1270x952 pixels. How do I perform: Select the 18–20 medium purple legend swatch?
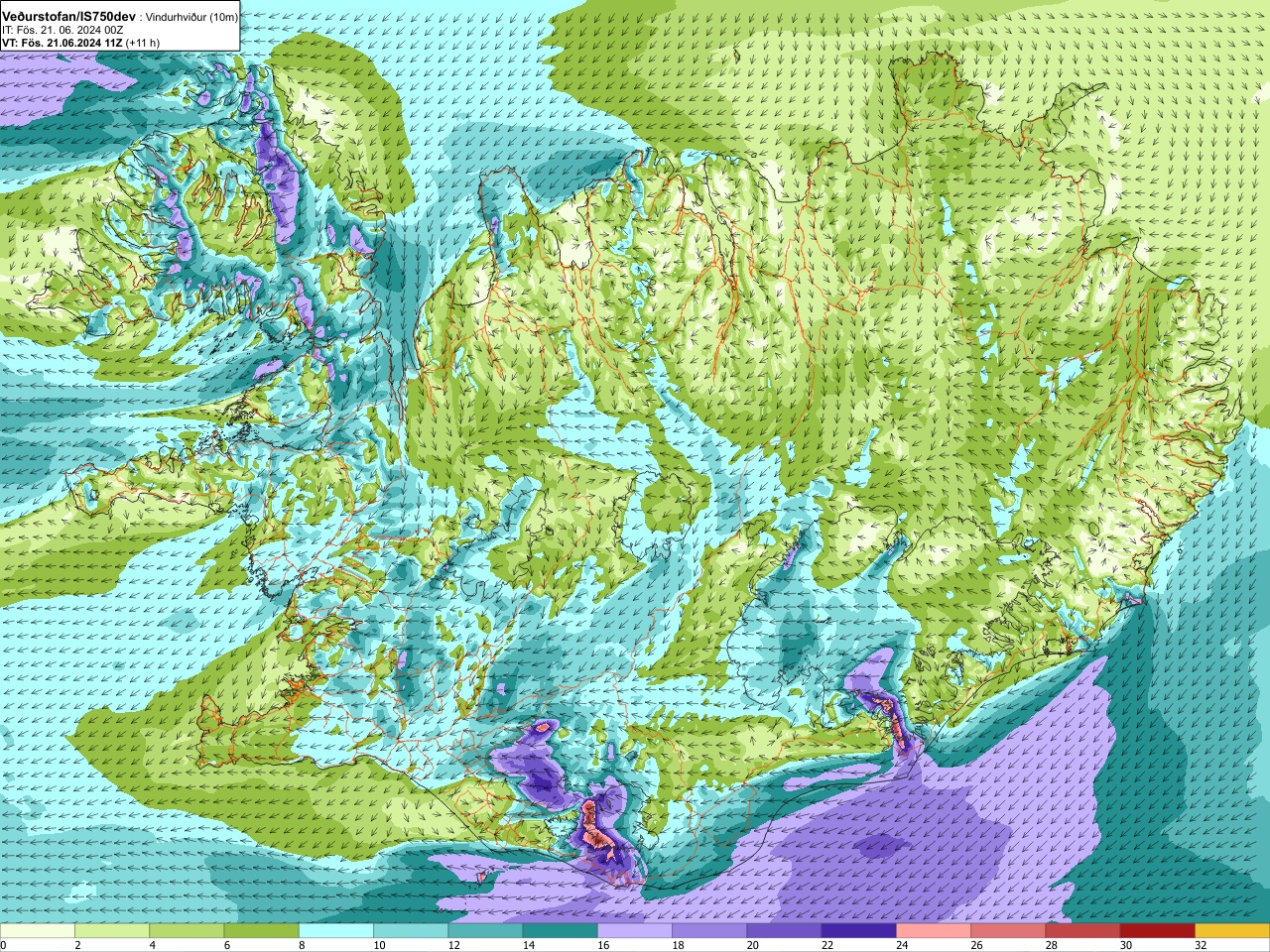[709, 931]
